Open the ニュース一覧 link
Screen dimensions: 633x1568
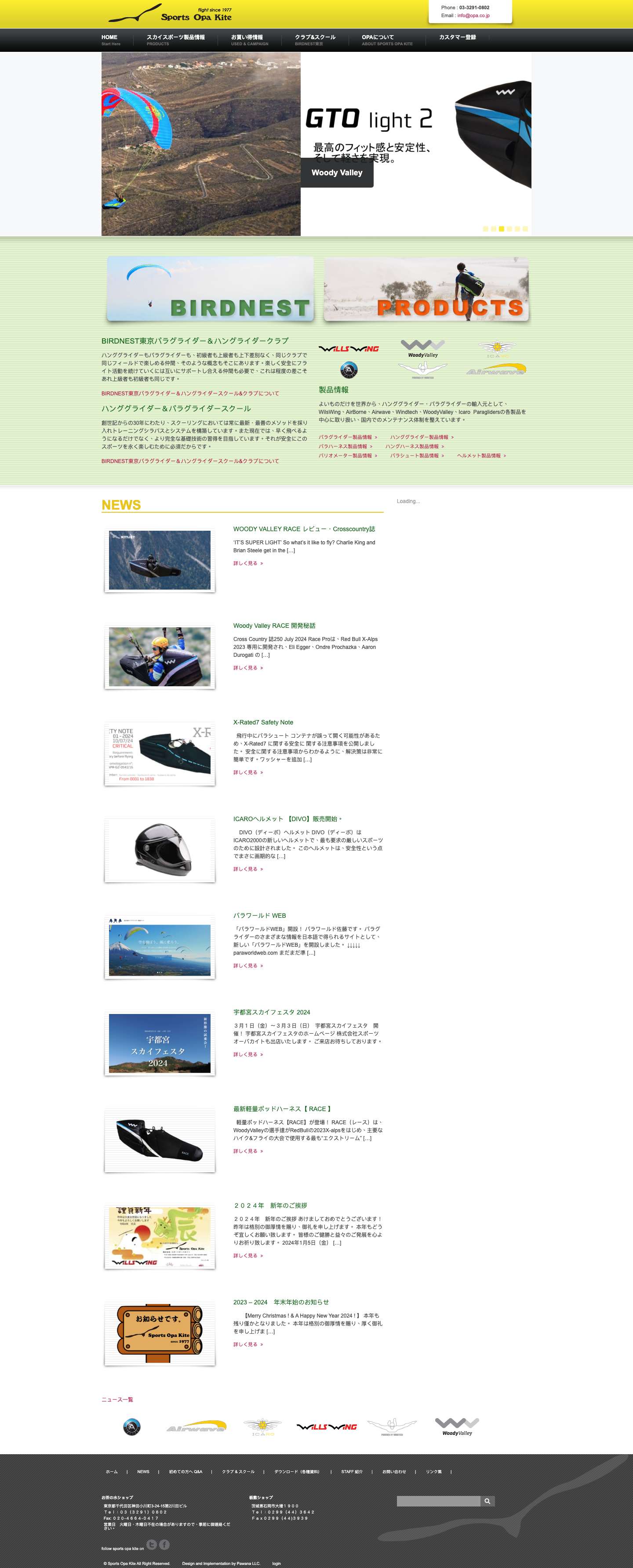point(117,1400)
